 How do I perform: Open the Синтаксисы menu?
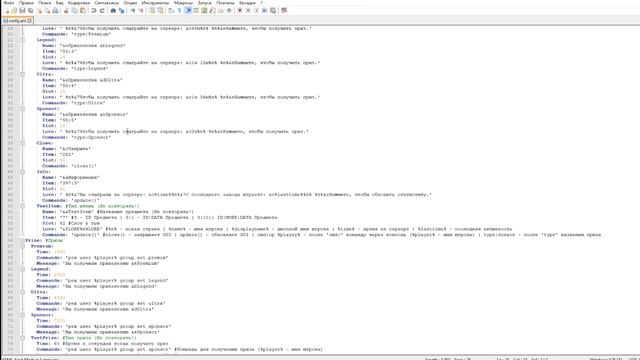107,3
